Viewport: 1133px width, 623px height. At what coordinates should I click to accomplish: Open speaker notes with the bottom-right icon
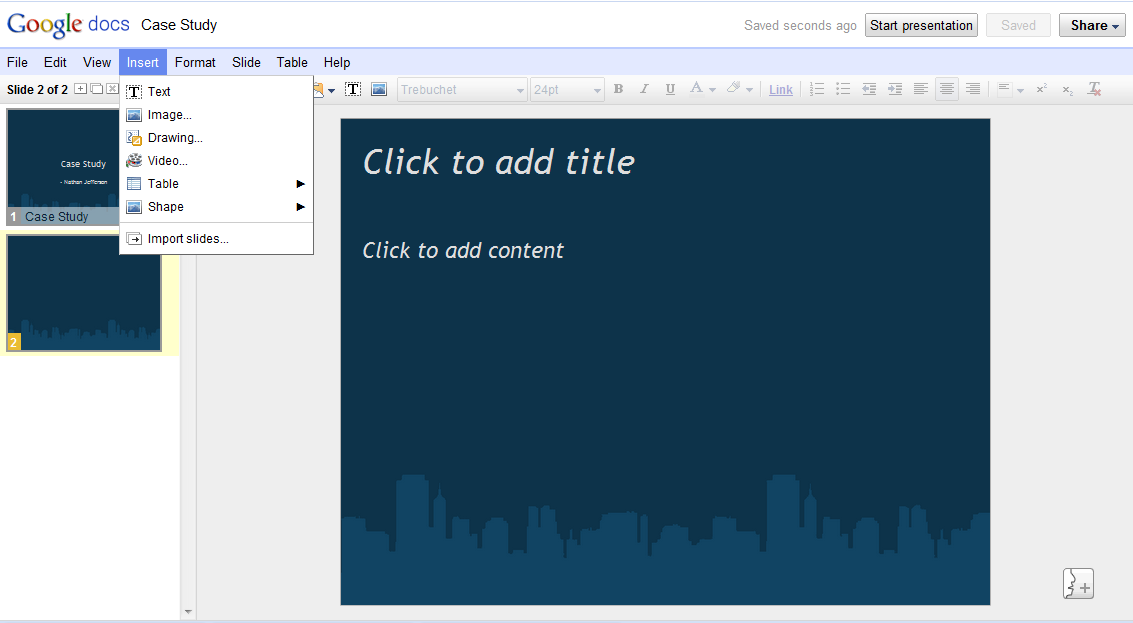click(x=1078, y=583)
